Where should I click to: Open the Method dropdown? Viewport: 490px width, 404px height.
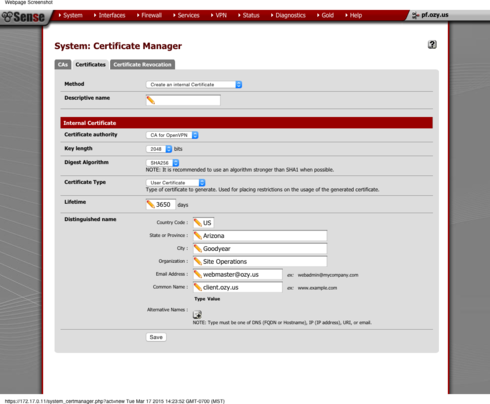[194, 85]
